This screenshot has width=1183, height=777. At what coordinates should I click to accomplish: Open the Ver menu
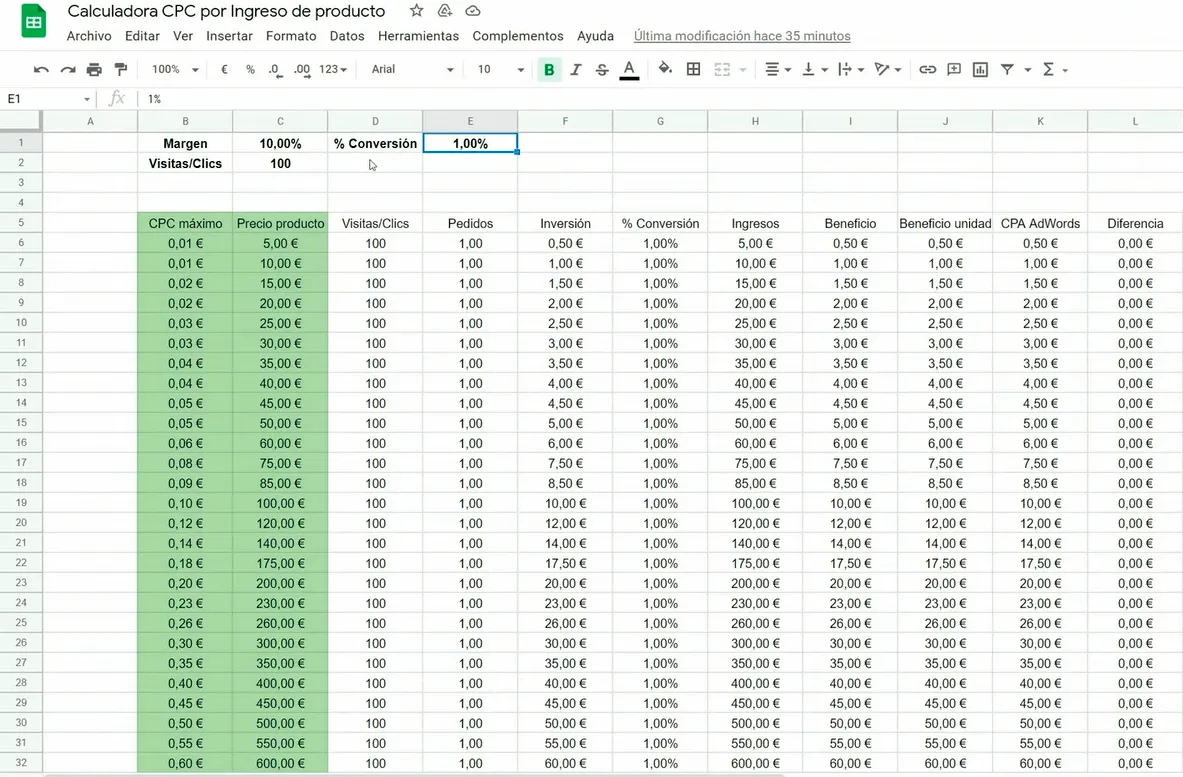tap(183, 35)
